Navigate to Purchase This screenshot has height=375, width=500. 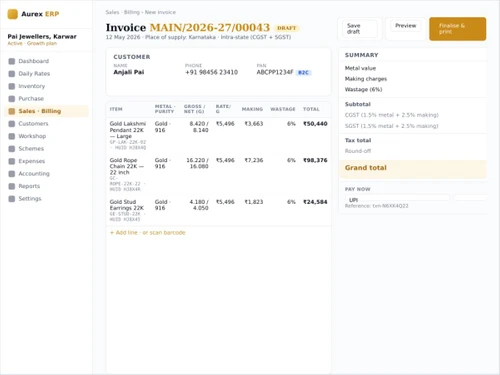(x=46, y=99)
